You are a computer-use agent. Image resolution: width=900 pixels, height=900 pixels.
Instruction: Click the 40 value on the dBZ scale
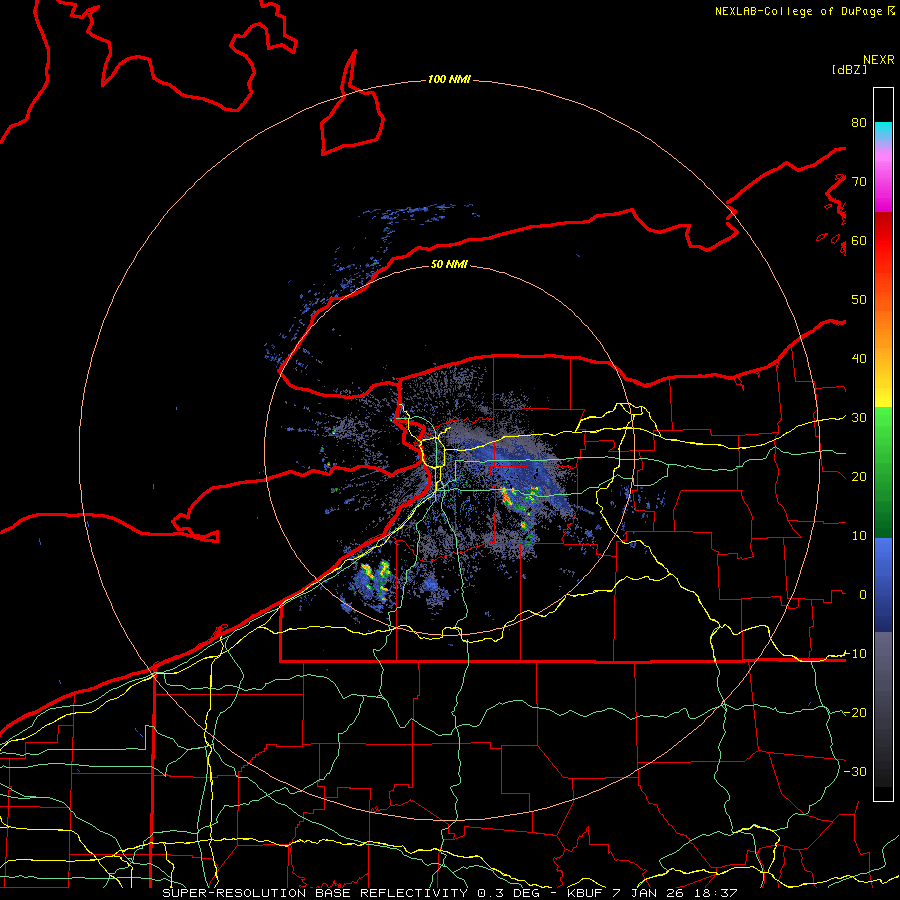pos(859,359)
